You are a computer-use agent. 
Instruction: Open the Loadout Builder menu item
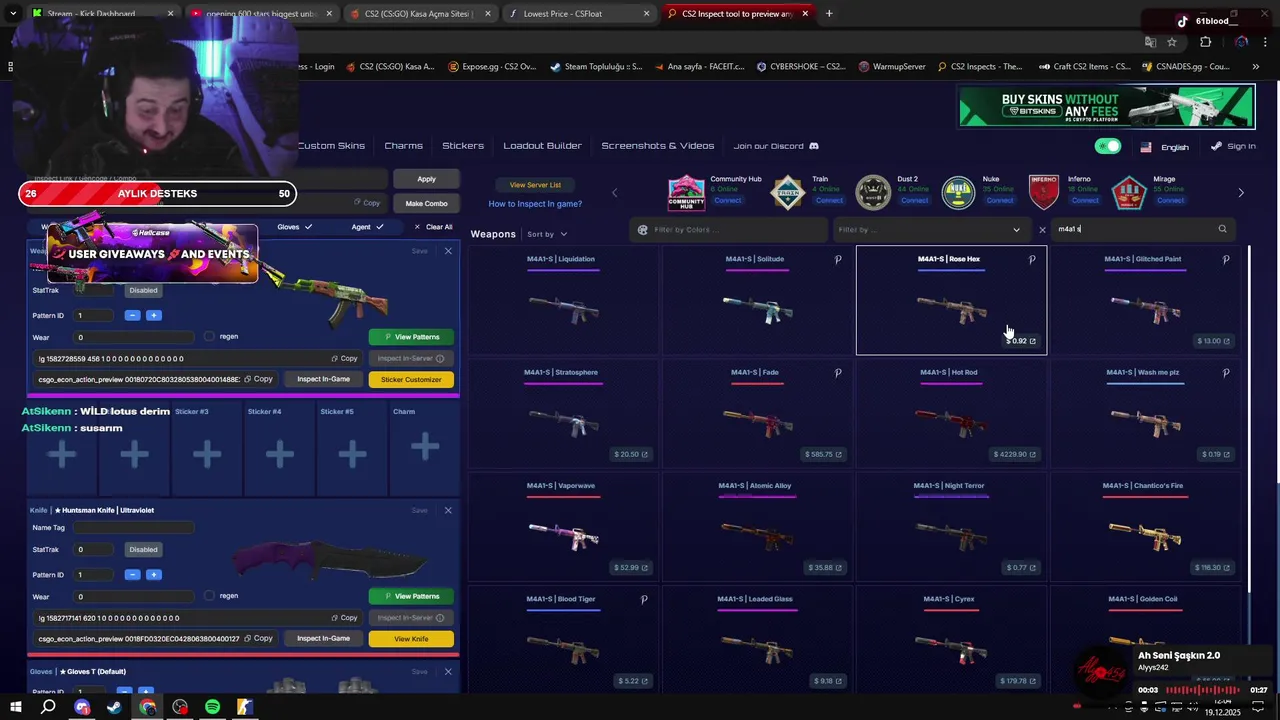click(x=542, y=146)
